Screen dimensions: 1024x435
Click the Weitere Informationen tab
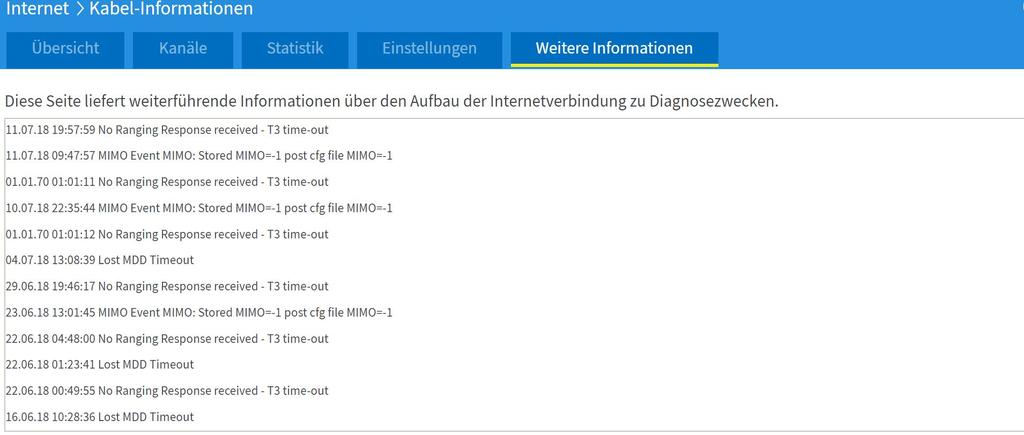click(x=613, y=48)
